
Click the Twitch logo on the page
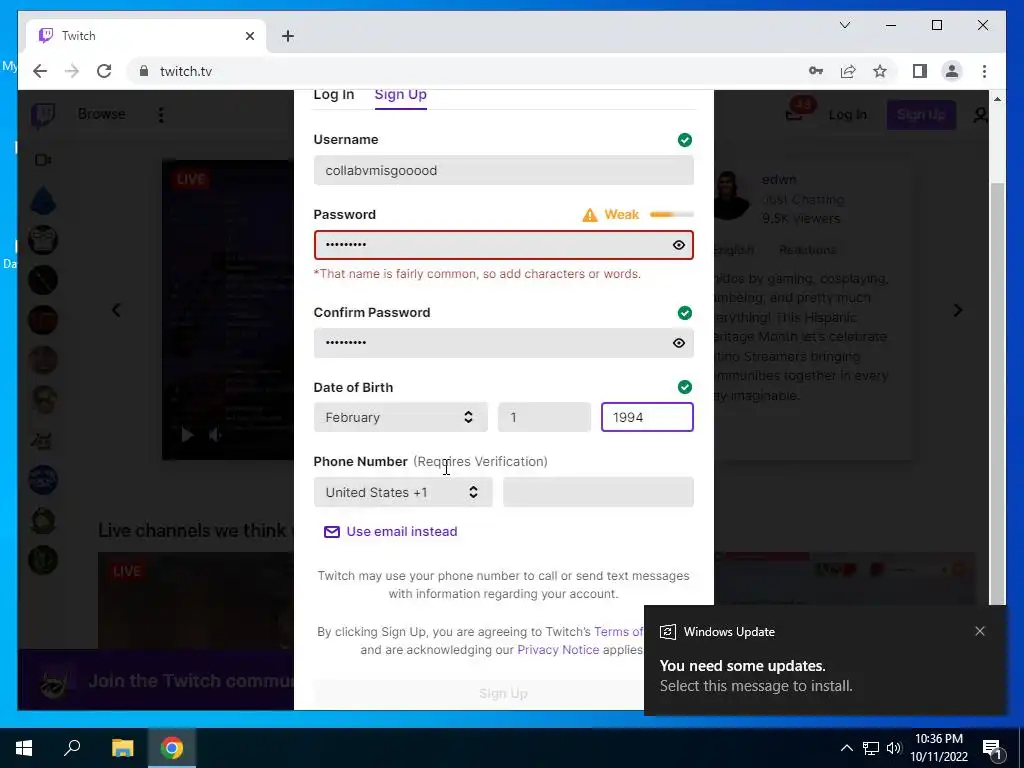pyautogui.click(x=43, y=116)
